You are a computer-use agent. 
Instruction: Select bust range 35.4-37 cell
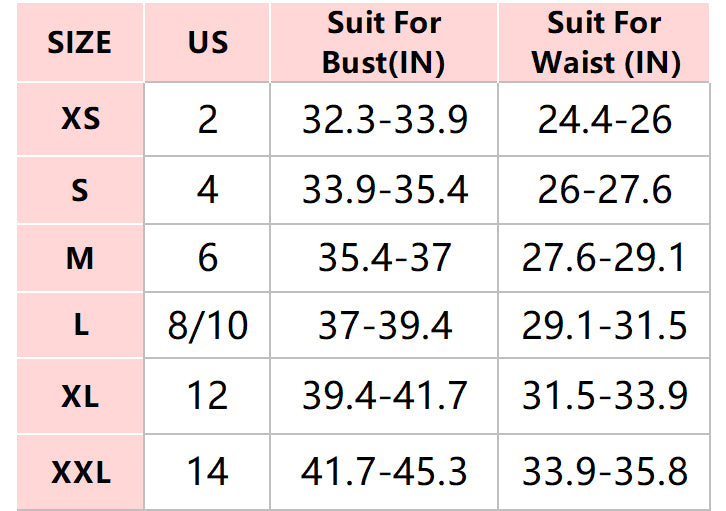[x=384, y=258]
